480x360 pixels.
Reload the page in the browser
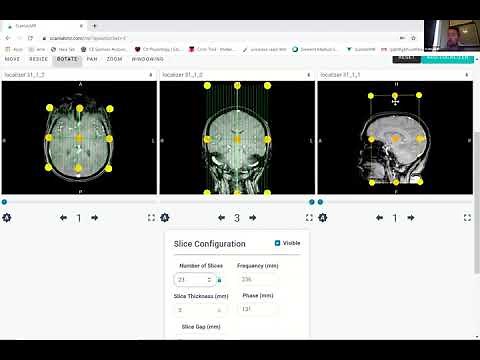point(30,38)
